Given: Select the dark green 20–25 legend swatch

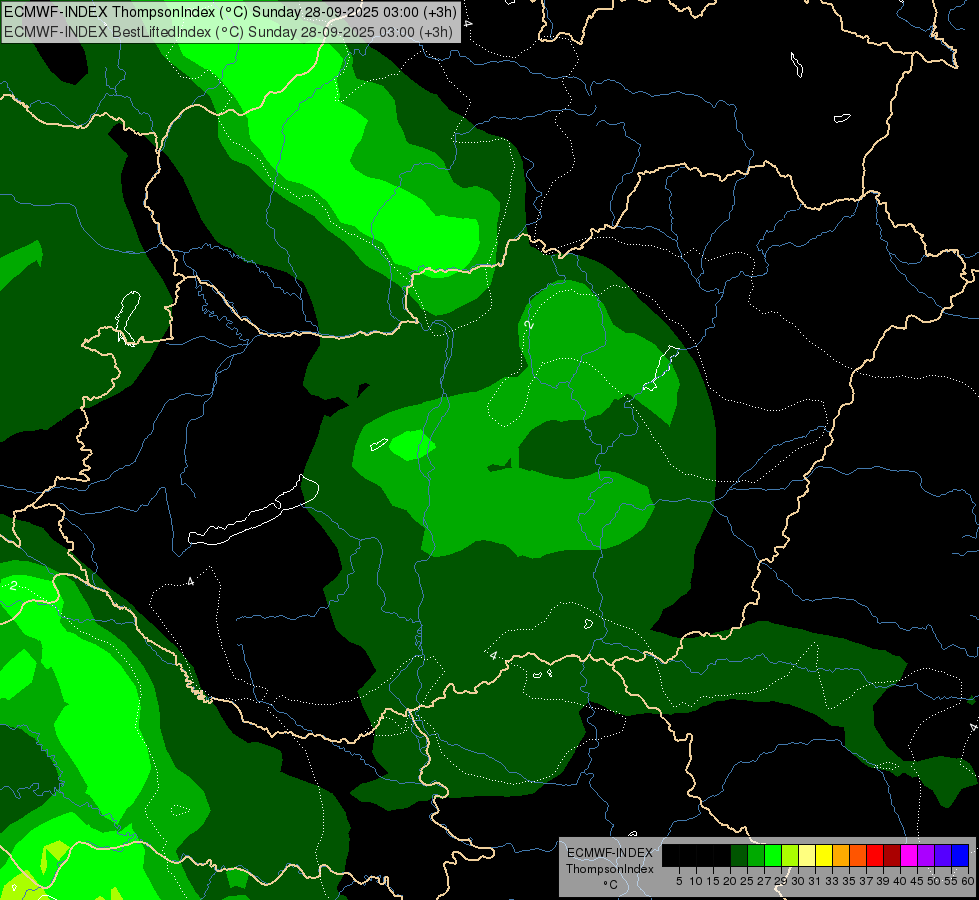Looking at the screenshot, I should pyautogui.click(x=739, y=855).
